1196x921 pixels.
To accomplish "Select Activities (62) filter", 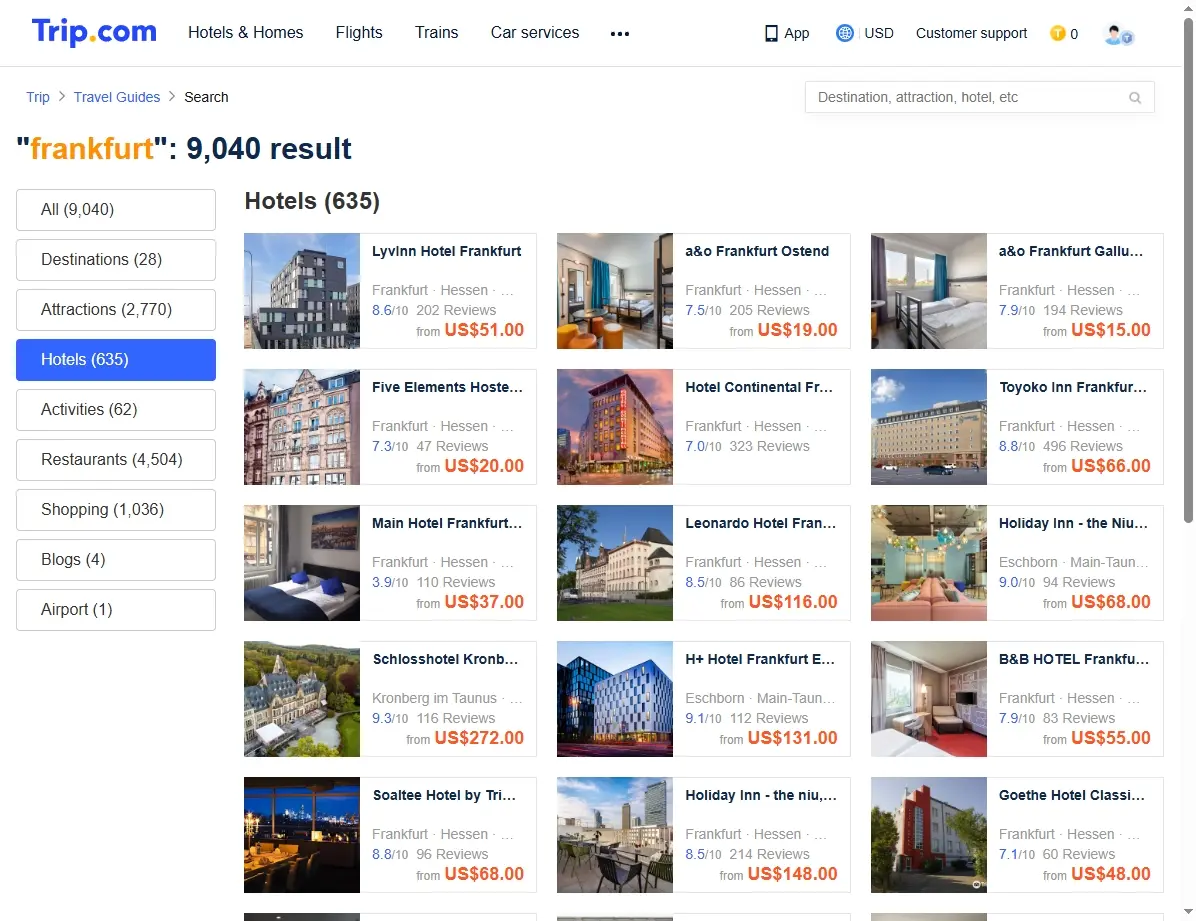I will click(x=116, y=410).
